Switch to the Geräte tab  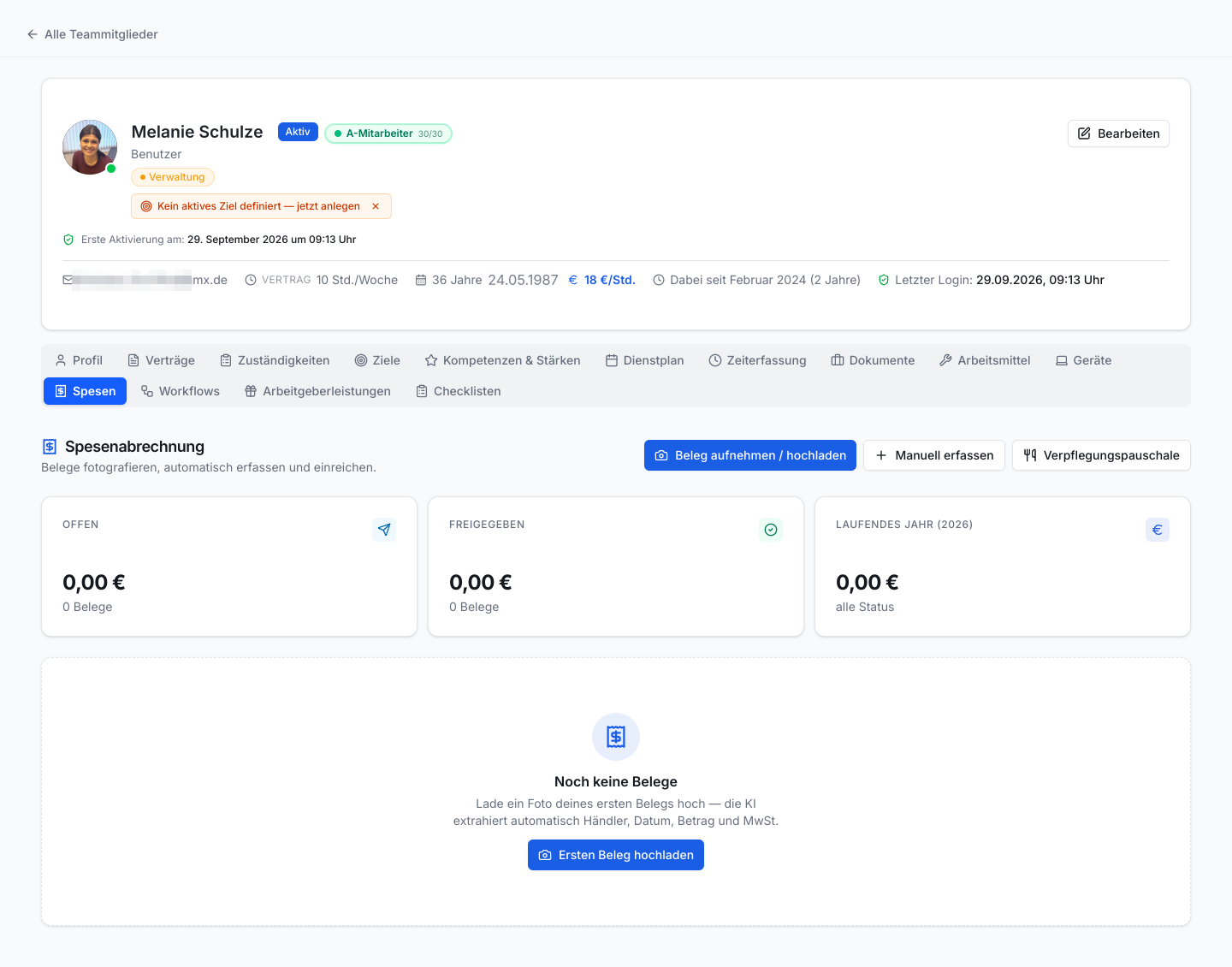pos(1084,360)
